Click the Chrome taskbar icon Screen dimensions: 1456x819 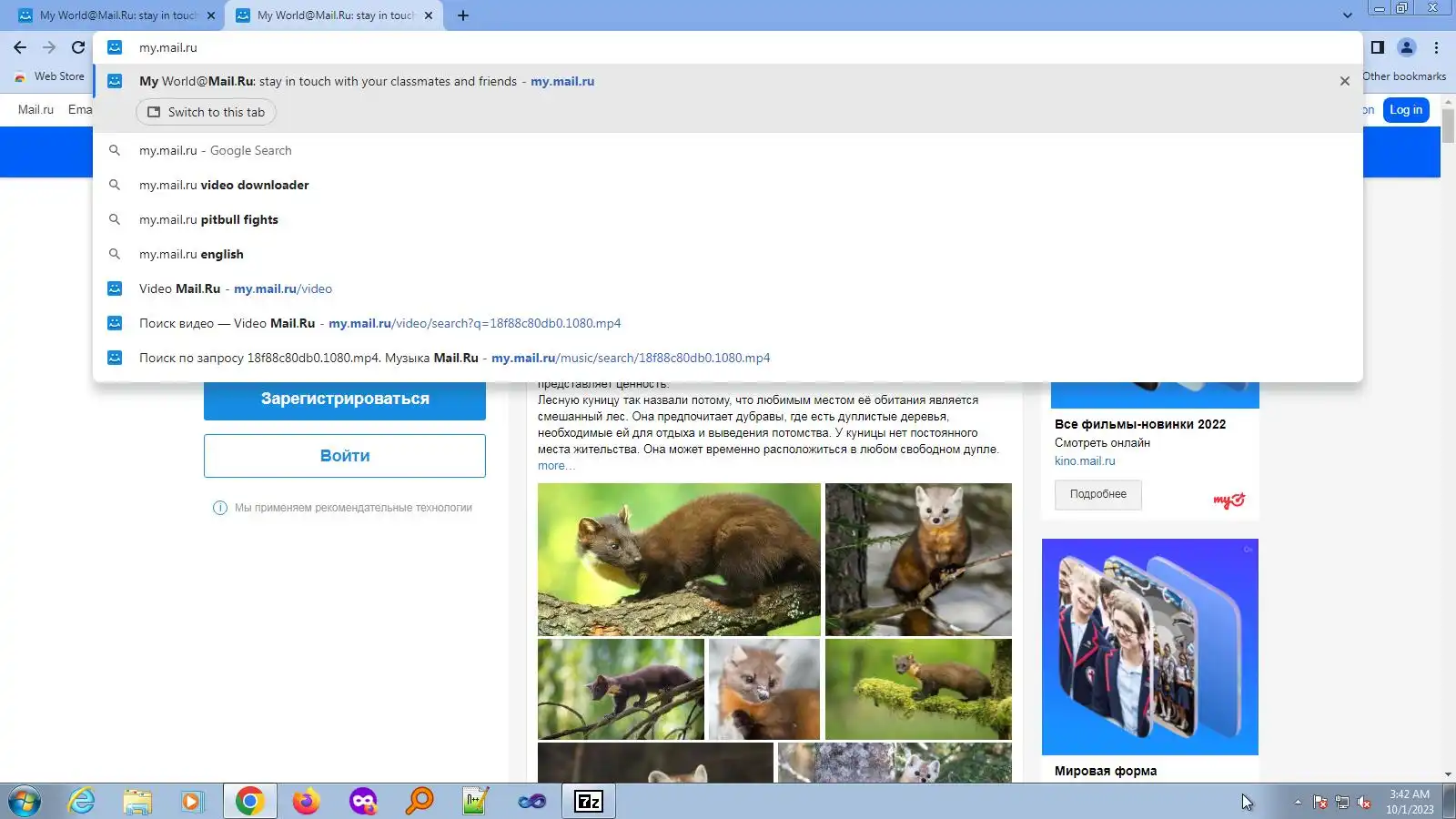(x=249, y=802)
